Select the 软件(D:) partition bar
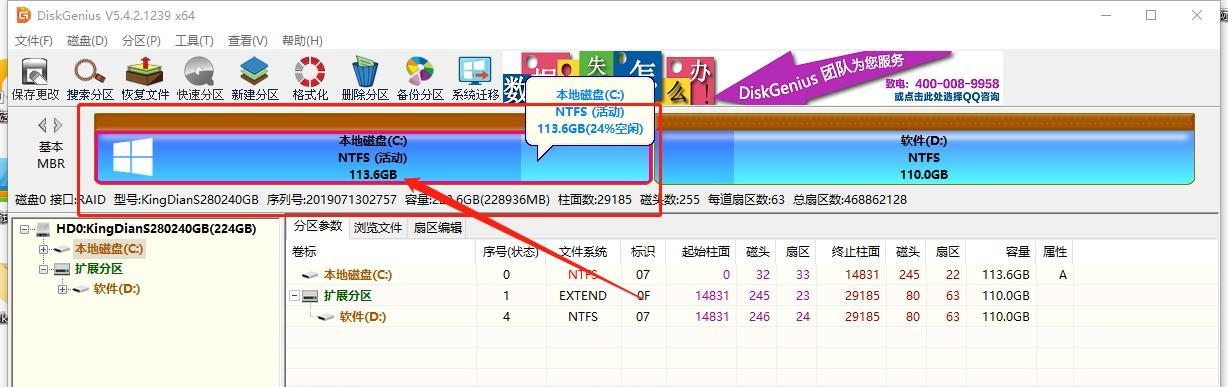The height and width of the screenshot is (387, 1228). (x=923, y=157)
